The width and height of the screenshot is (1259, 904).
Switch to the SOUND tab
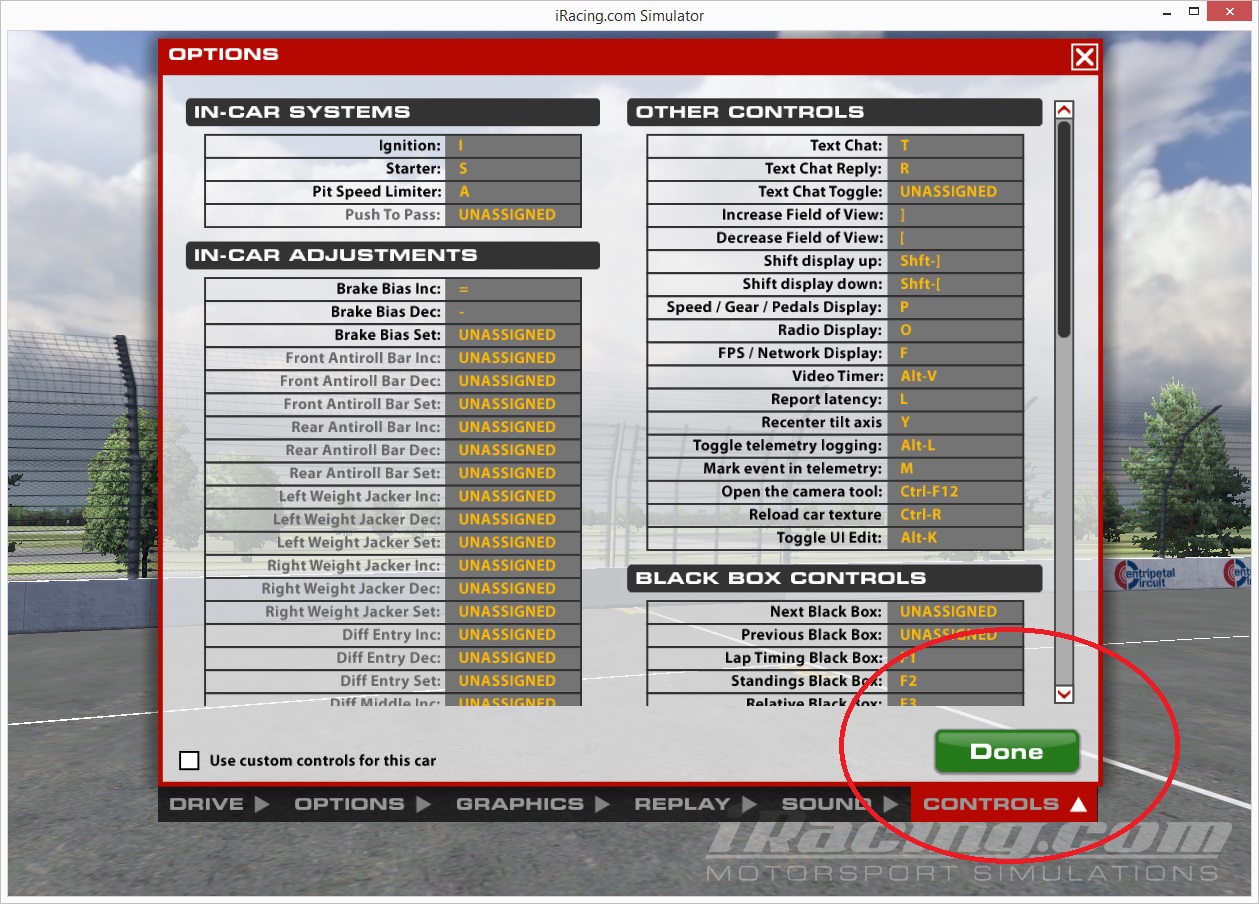(840, 804)
